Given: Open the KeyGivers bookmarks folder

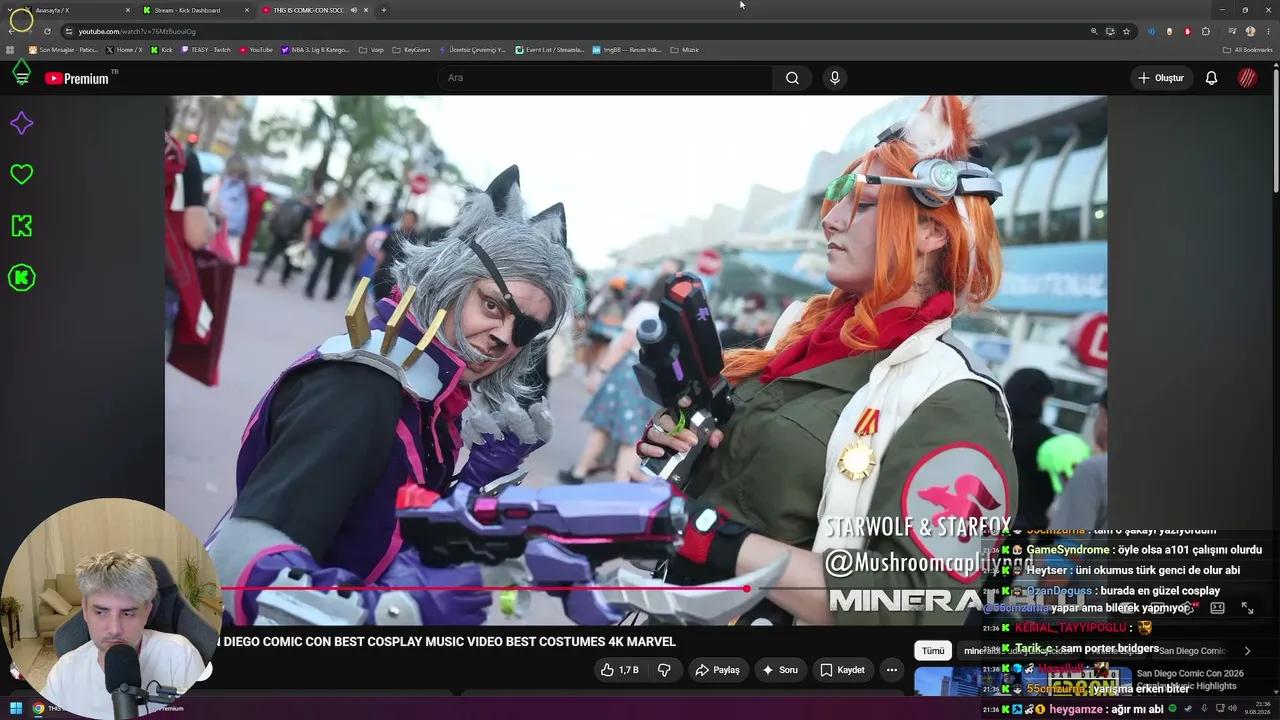Looking at the screenshot, I should (411, 50).
